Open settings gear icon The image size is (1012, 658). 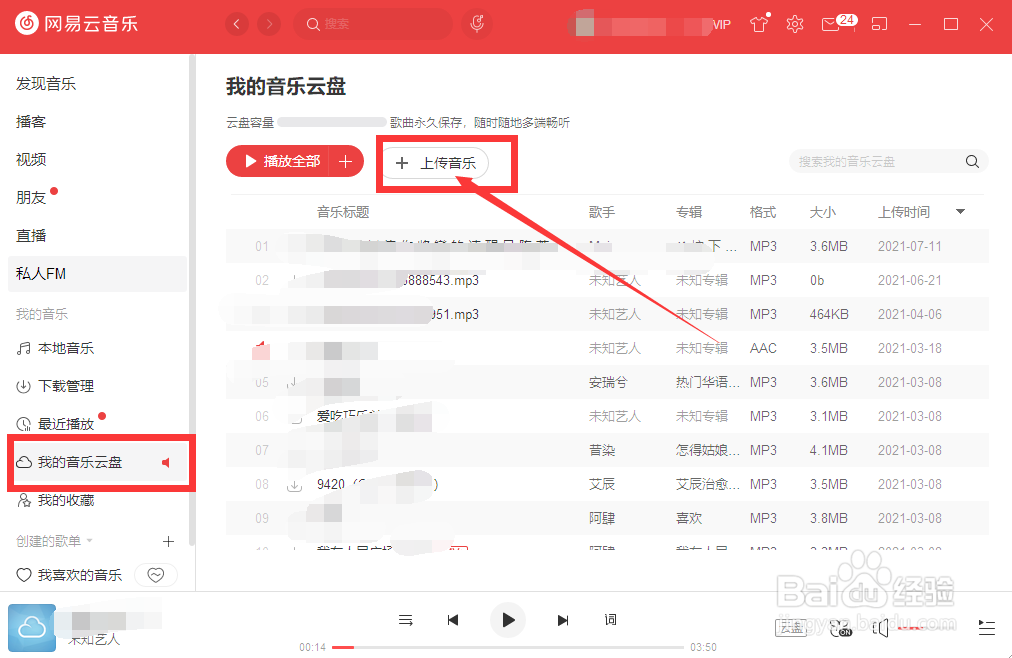click(x=794, y=25)
